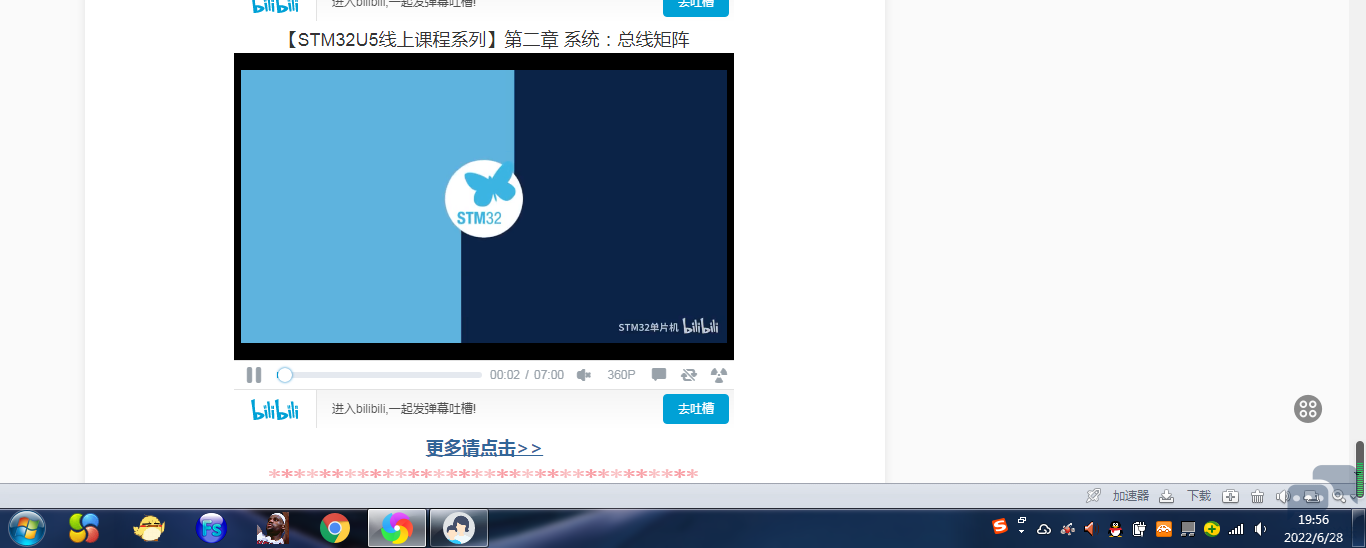Toggle danmaku comments in video player

659,375
